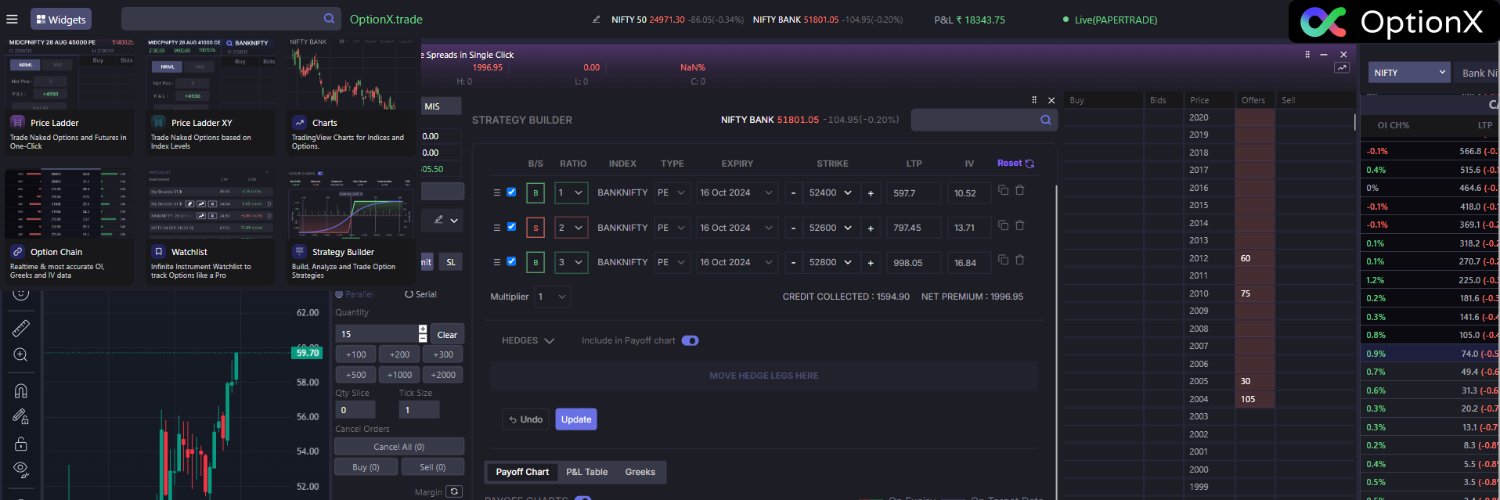
Task: Delete the 52800 strike leg
Action: tap(1020, 262)
